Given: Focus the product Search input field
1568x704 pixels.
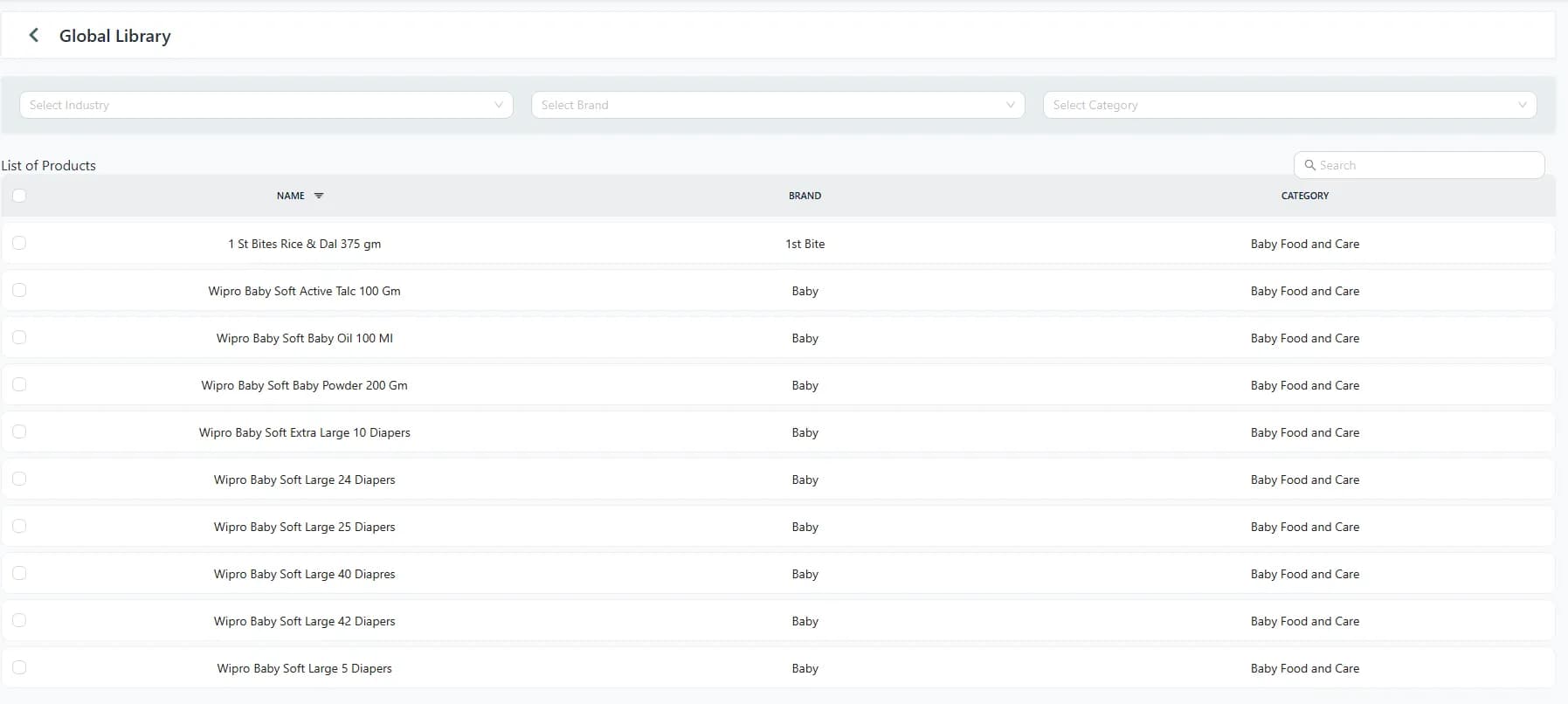Looking at the screenshot, I should (x=1419, y=165).
